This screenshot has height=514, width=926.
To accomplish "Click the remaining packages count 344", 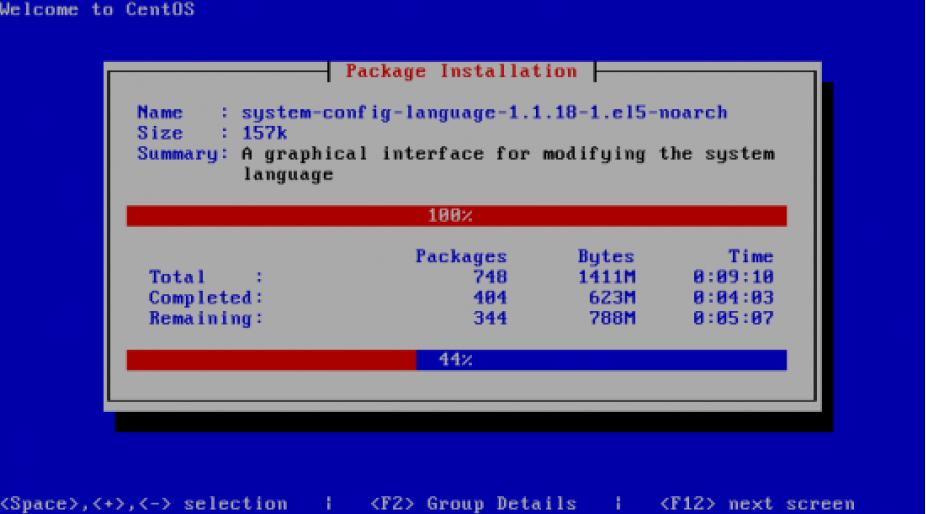I will [490, 318].
